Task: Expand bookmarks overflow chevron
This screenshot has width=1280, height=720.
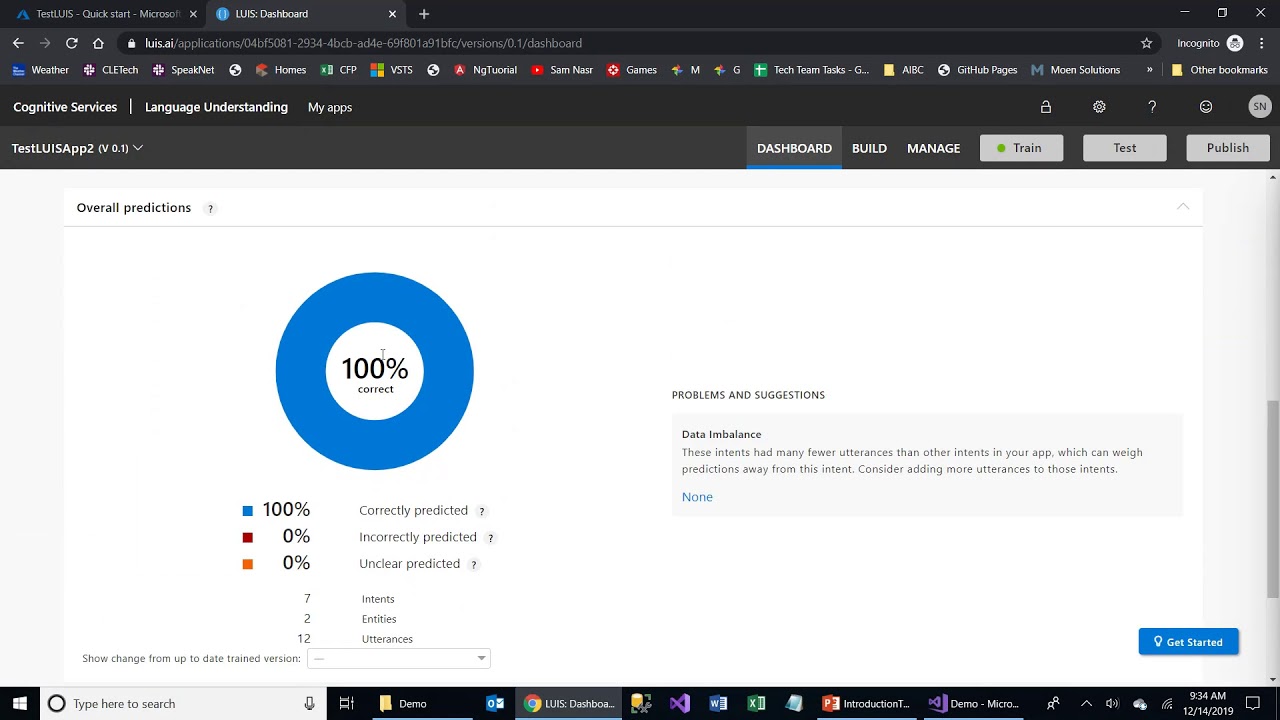Action: pos(1149,70)
